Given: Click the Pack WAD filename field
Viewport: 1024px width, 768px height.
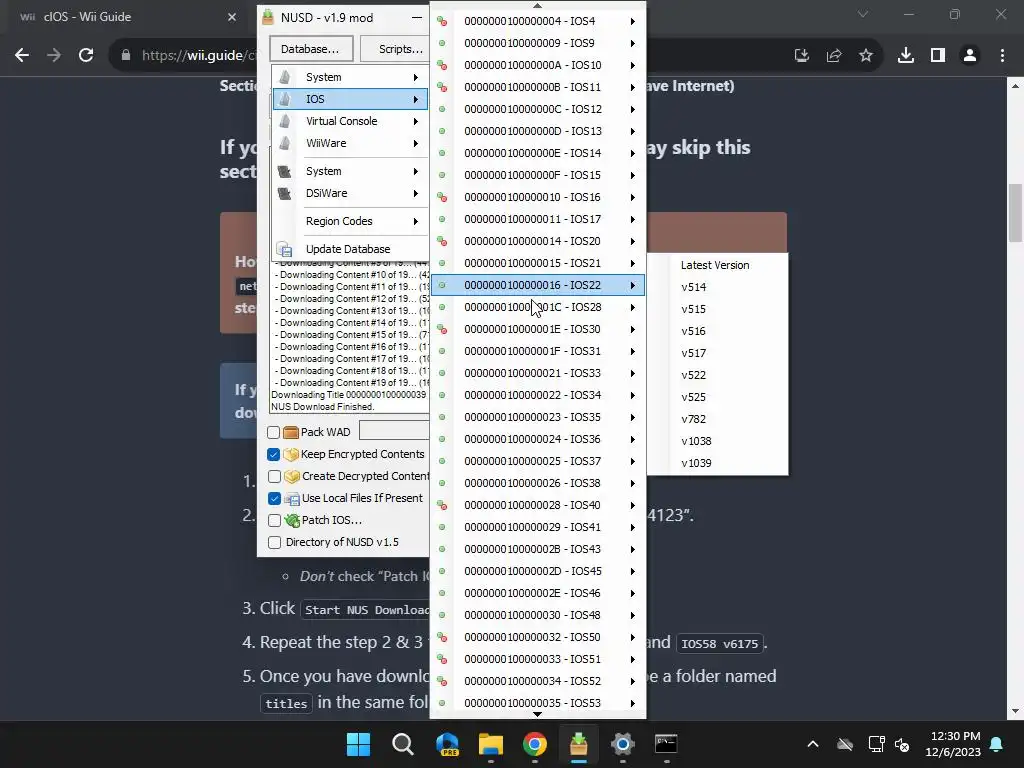Looking at the screenshot, I should pyautogui.click(x=394, y=430).
